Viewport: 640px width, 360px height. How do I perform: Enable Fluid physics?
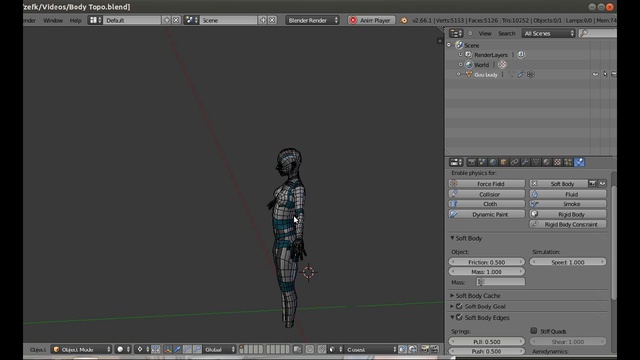tap(568, 194)
